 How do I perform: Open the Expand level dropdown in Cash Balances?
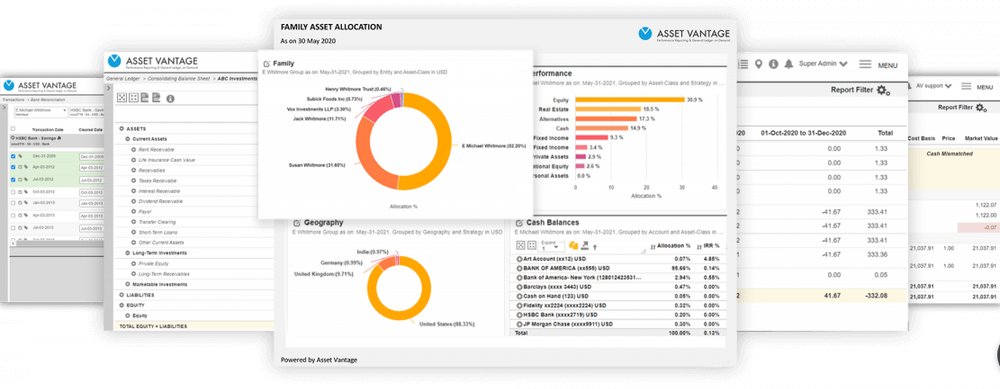pos(551,247)
